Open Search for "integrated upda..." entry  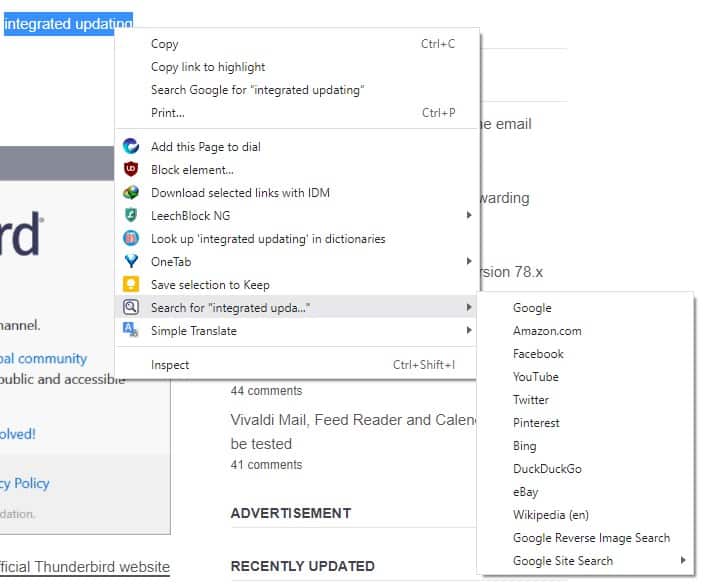(297, 307)
